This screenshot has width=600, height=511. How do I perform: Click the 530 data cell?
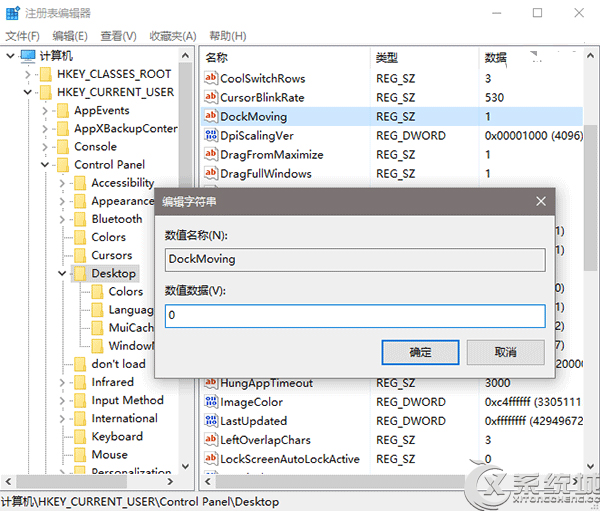tap(494, 97)
